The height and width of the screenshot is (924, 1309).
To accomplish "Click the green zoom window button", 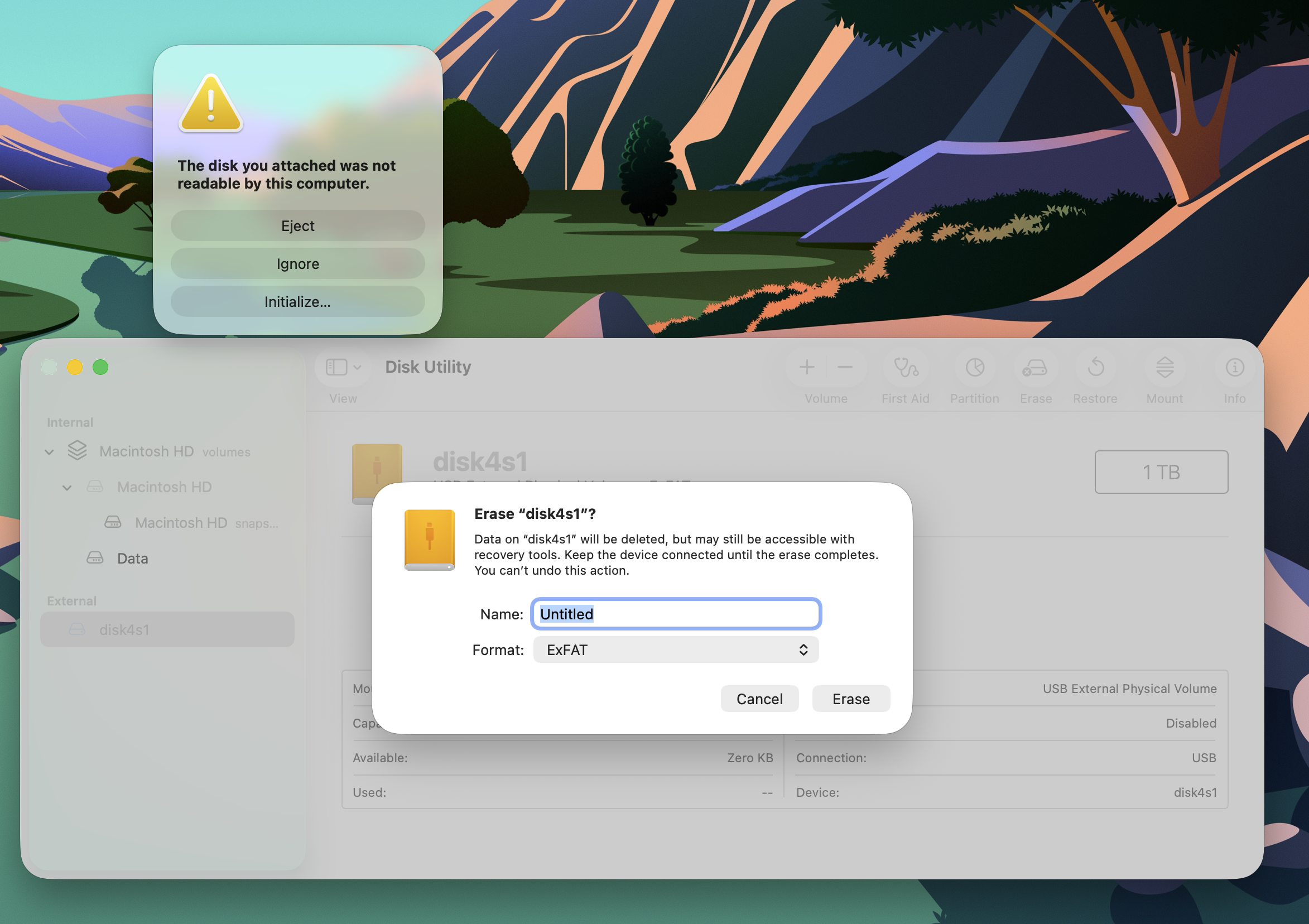I will (x=100, y=367).
